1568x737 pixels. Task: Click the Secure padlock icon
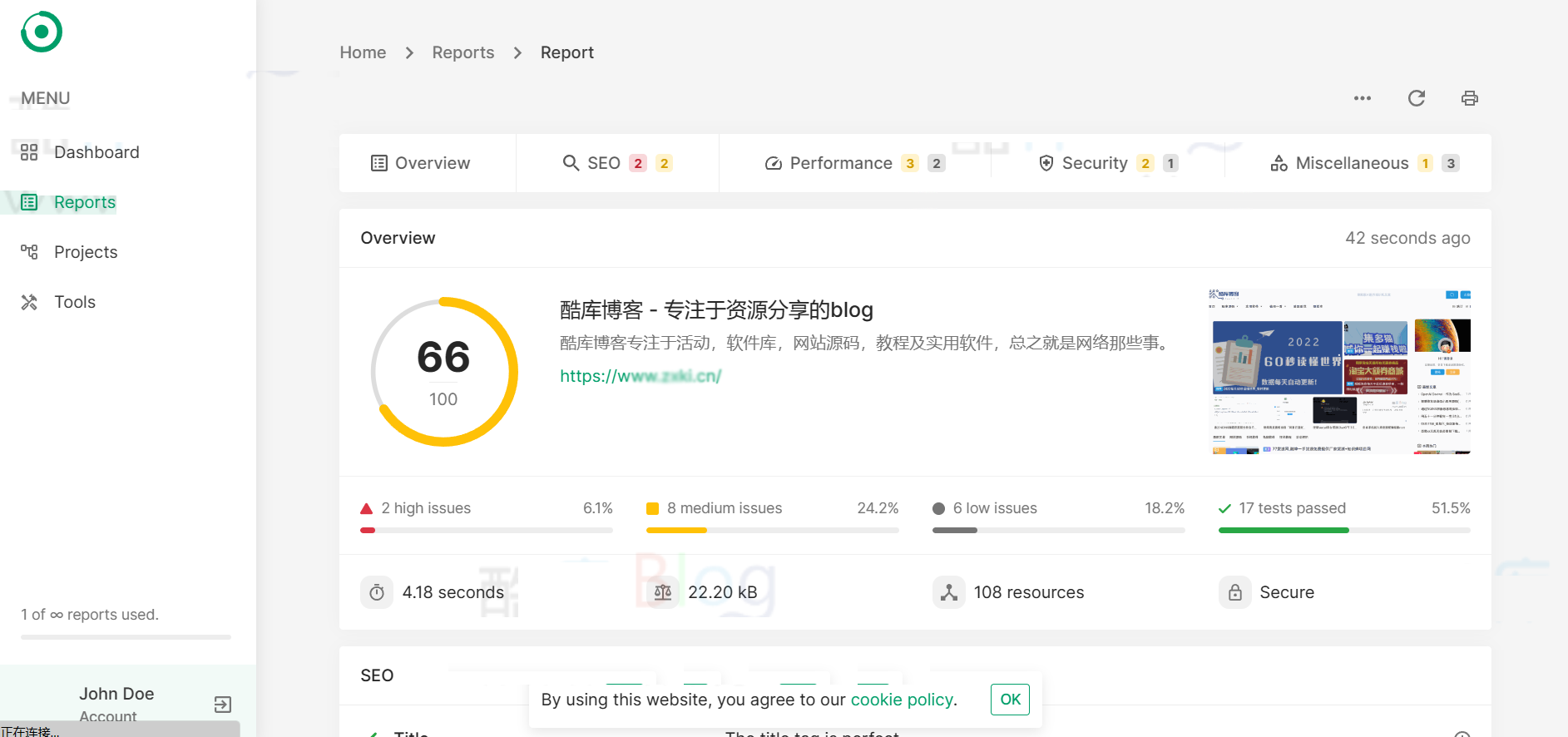1235,592
